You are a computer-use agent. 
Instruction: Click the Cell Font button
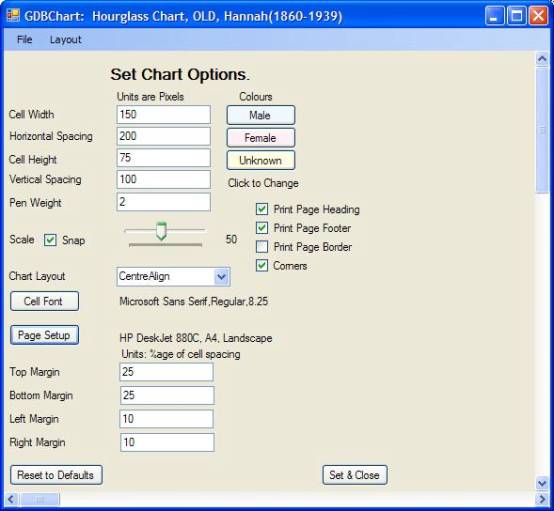tap(45, 301)
